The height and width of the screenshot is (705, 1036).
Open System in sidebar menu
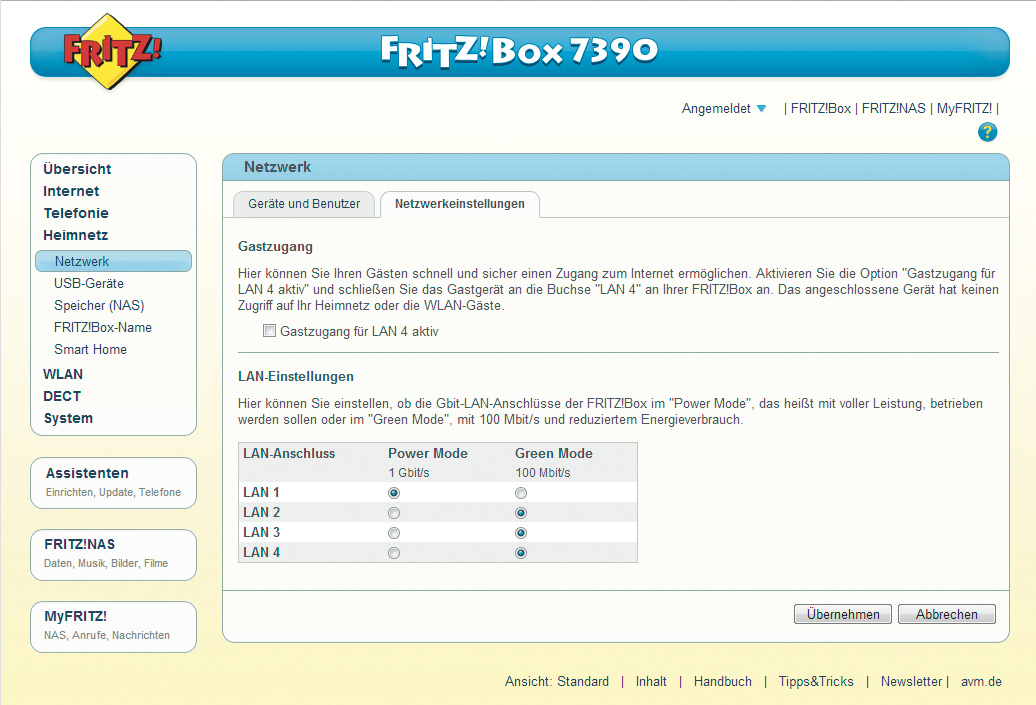[68, 418]
